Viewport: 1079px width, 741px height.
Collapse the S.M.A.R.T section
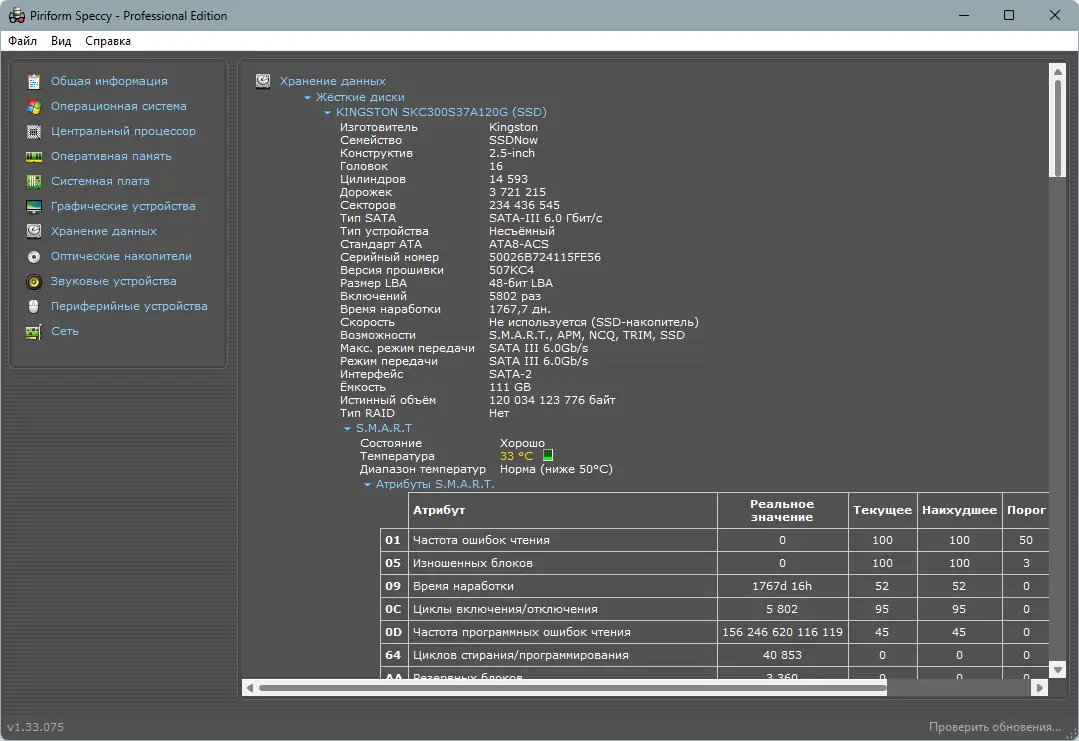(347, 428)
